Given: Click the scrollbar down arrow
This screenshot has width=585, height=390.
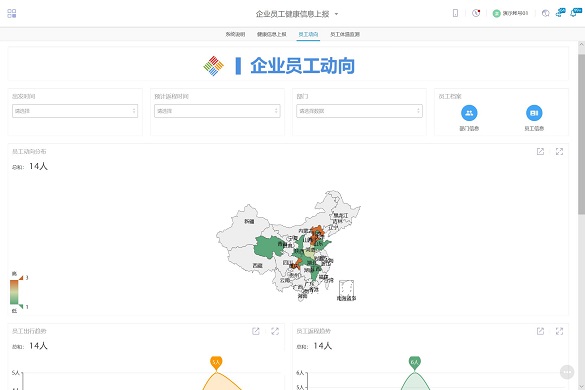Looking at the screenshot, I should [x=581, y=386].
